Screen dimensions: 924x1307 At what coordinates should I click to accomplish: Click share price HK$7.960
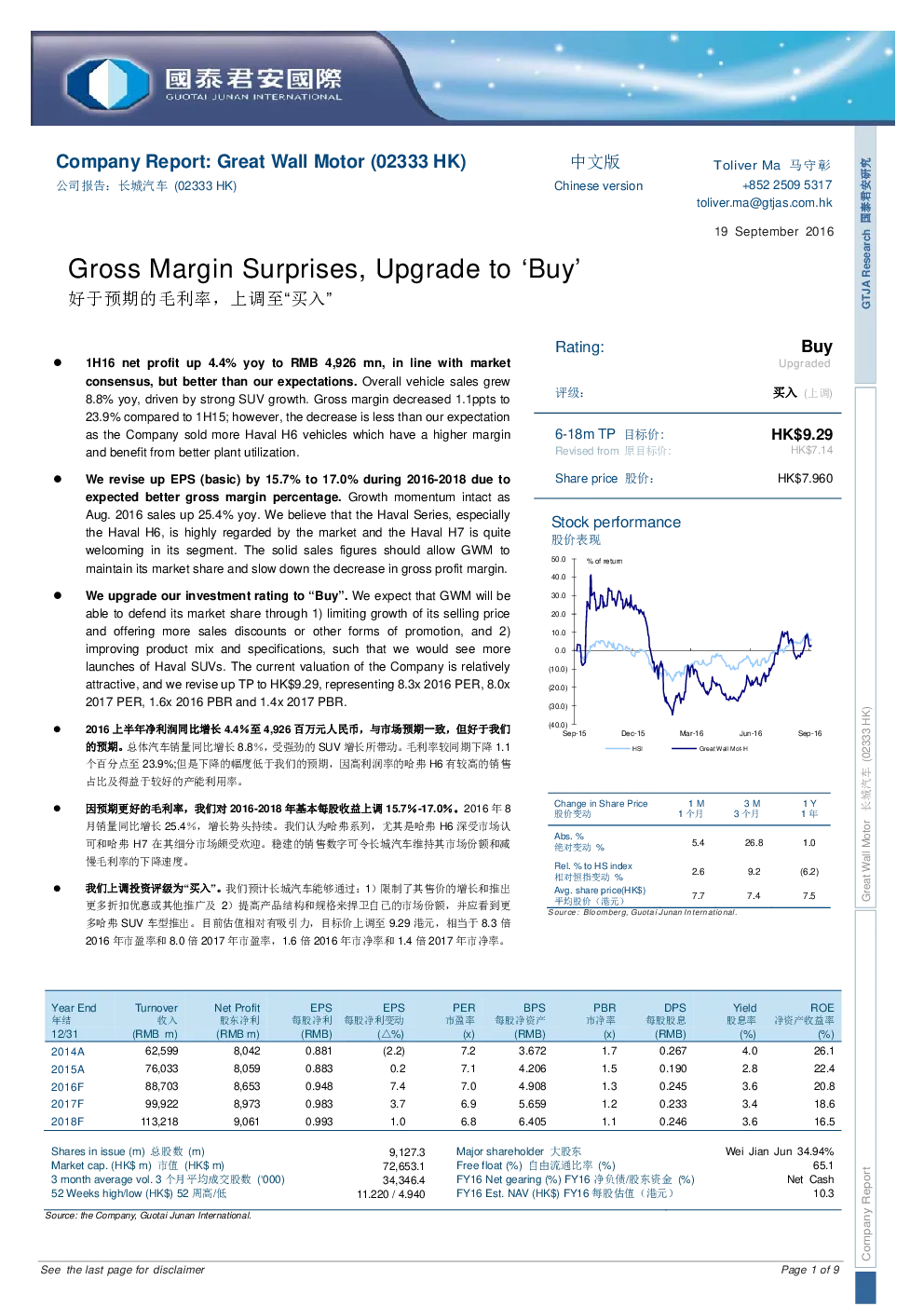[x=805, y=479]
